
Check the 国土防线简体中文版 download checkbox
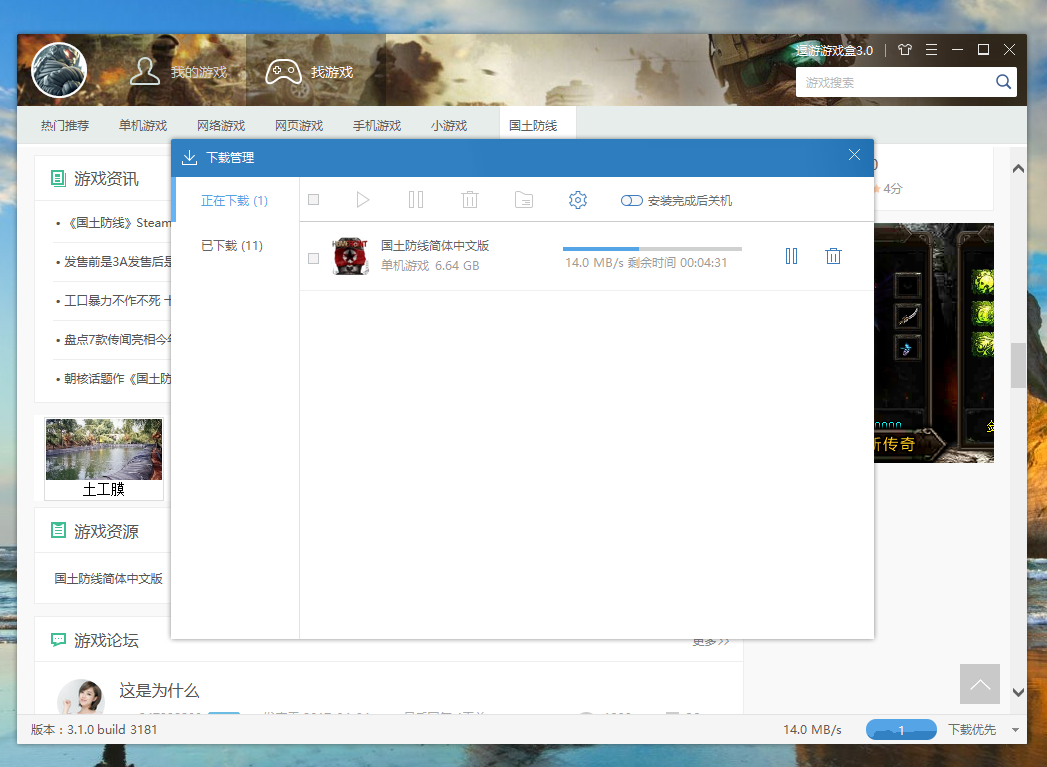[314, 258]
